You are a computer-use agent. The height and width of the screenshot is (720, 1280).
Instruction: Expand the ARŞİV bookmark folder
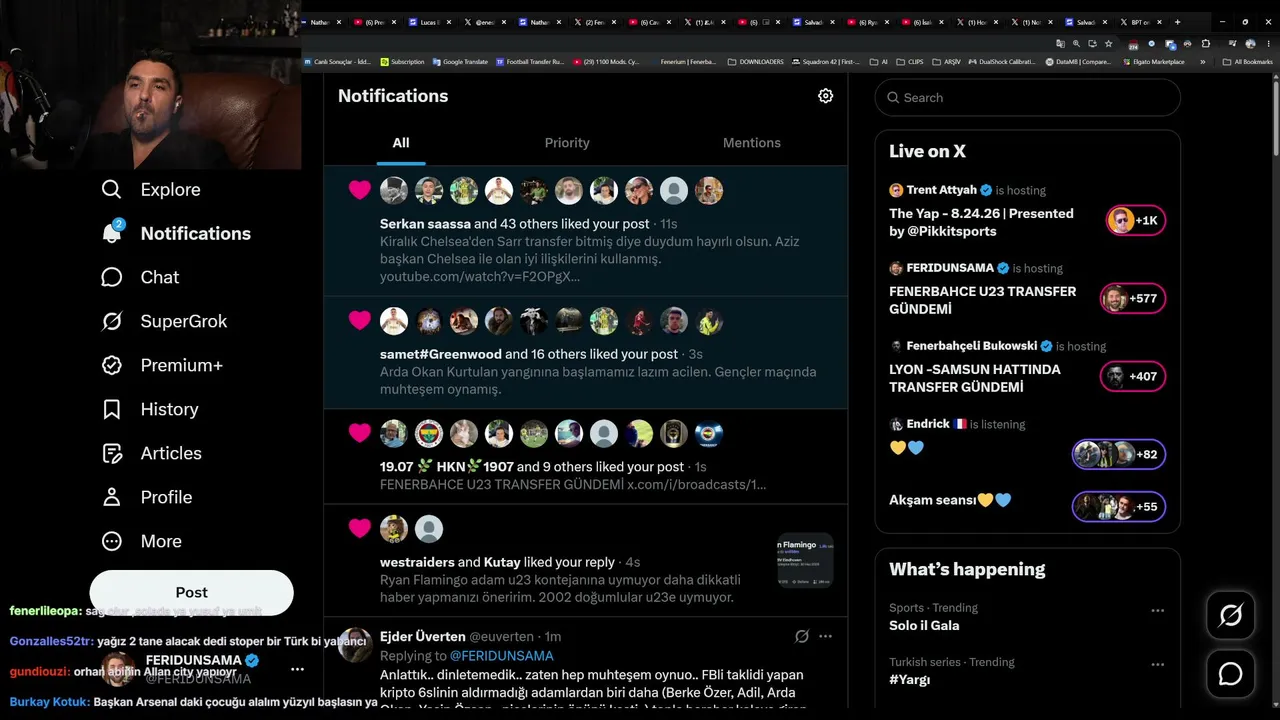(x=946, y=62)
